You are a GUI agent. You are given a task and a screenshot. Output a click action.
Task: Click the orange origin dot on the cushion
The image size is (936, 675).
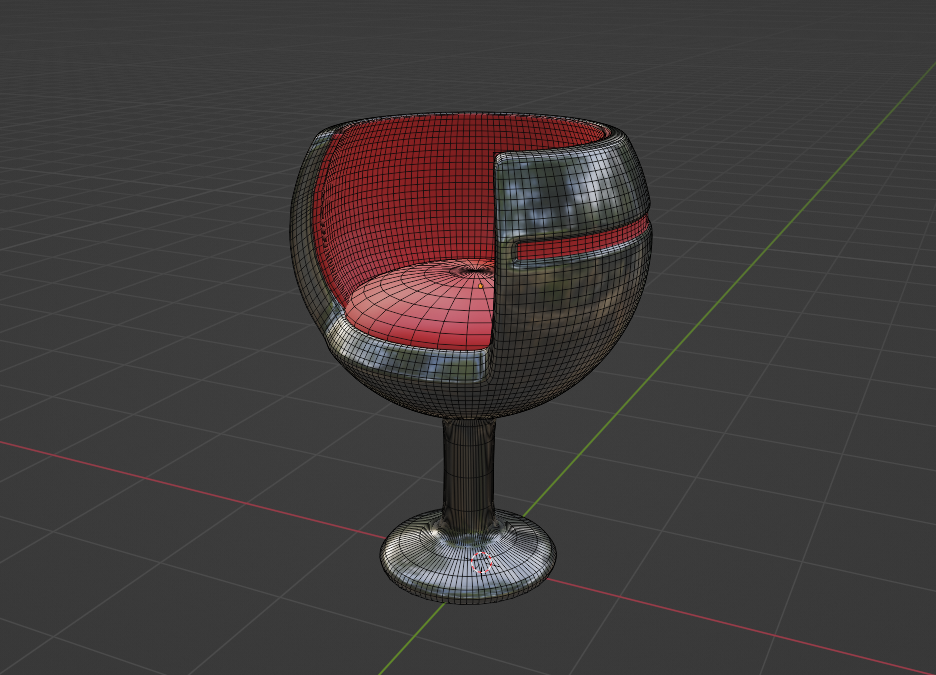click(480, 285)
